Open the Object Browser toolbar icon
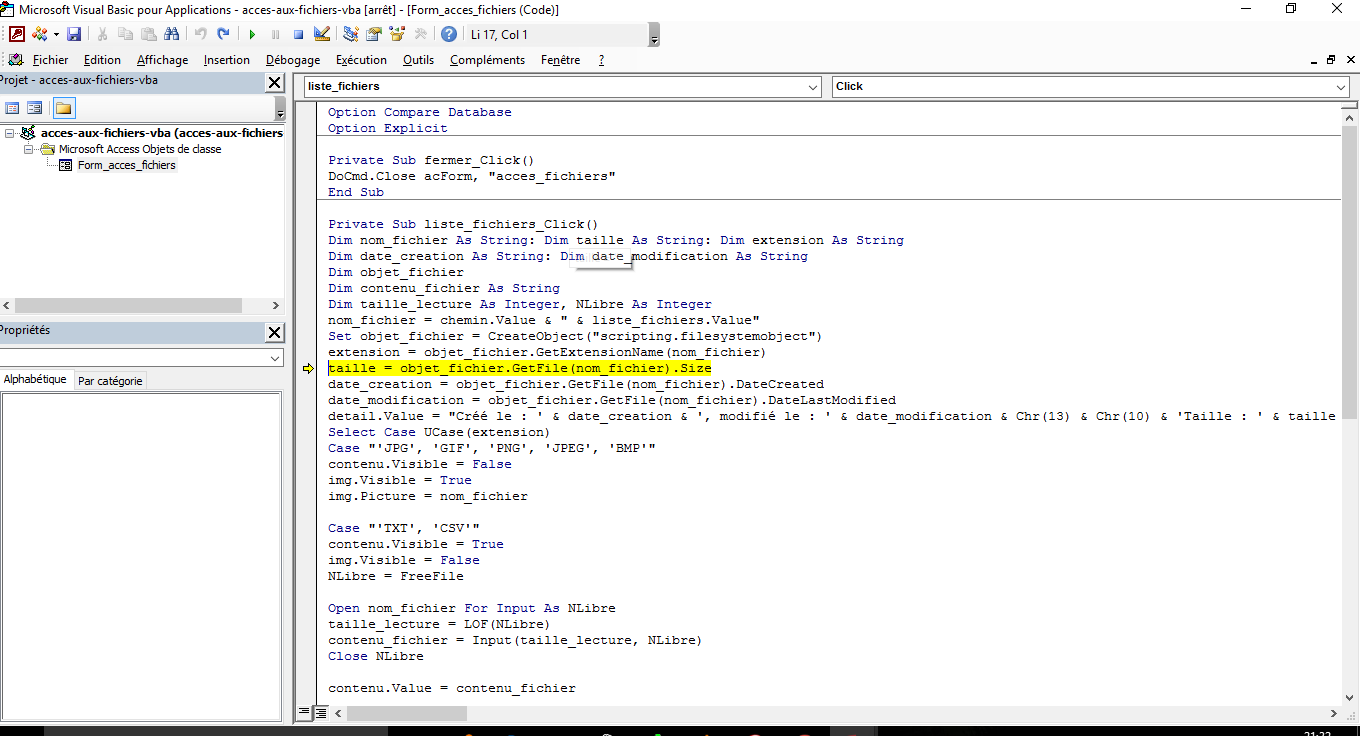Viewport: 1360px width, 736px height. pyautogui.click(x=397, y=34)
